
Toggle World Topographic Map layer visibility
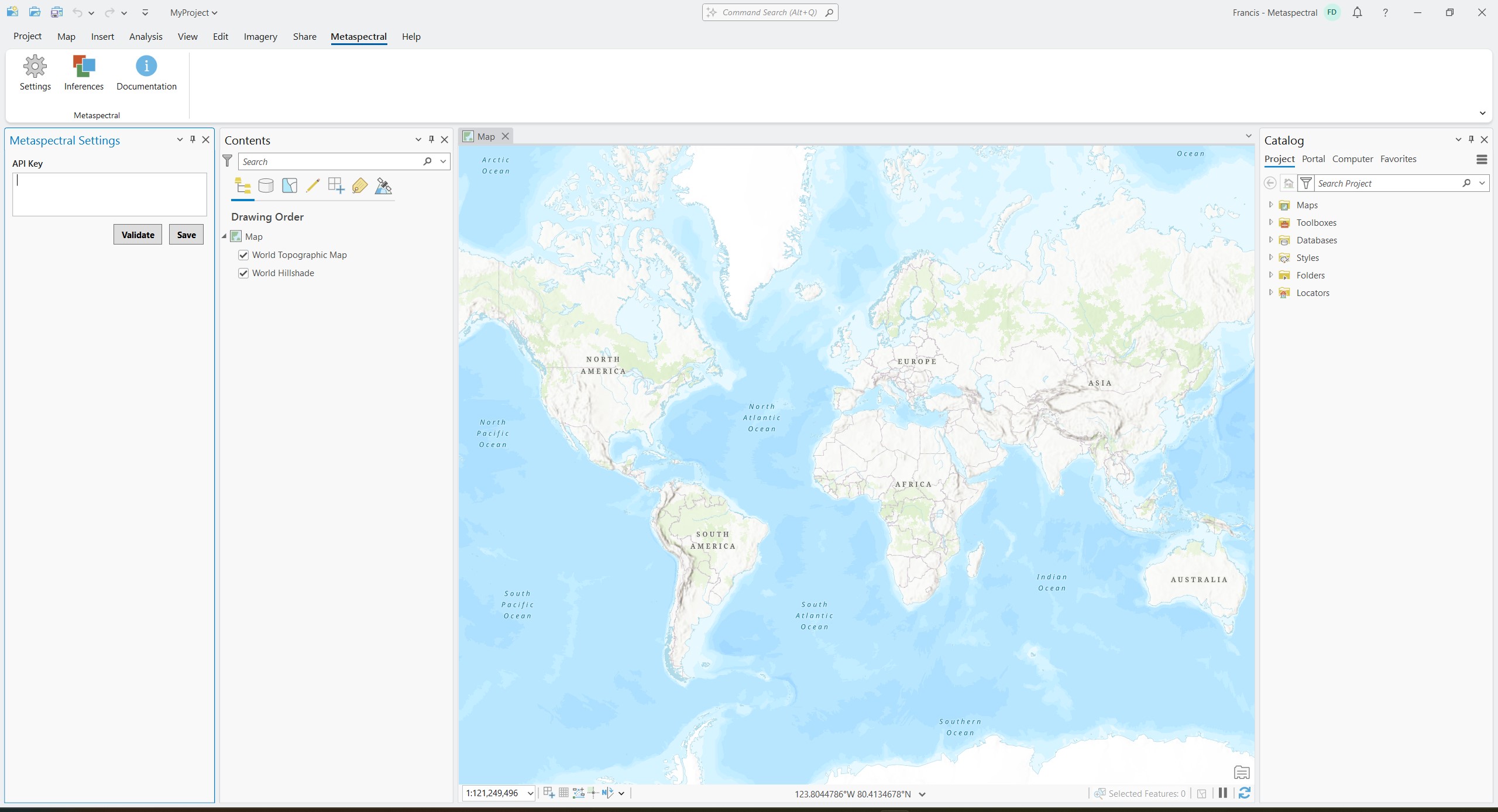(243, 255)
